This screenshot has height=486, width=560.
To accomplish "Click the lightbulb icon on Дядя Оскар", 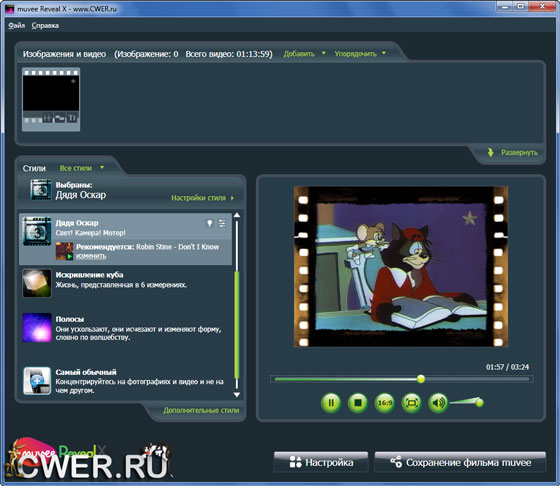I will pos(210,223).
